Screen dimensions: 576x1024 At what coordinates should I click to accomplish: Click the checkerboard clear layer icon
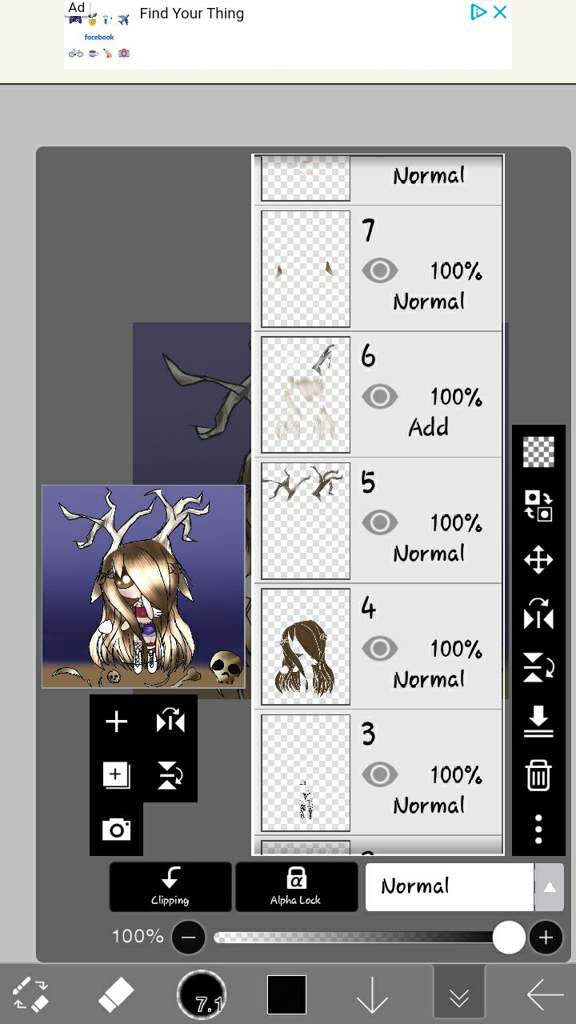tap(538, 451)
